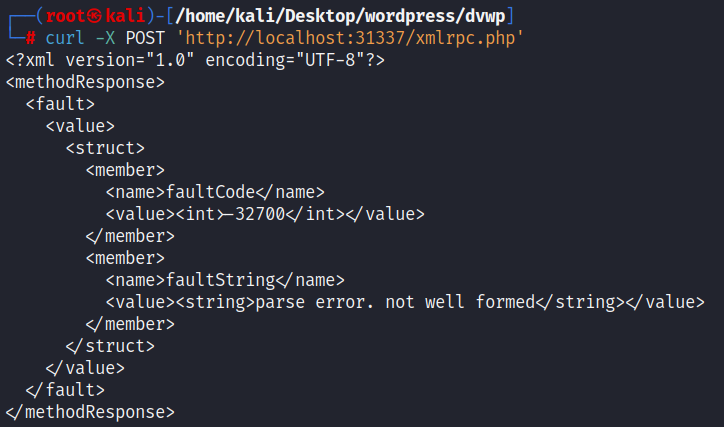Click the localhost xmlrpc.php URL
Viewport: 724px width, 427px height.
point(350,38)
